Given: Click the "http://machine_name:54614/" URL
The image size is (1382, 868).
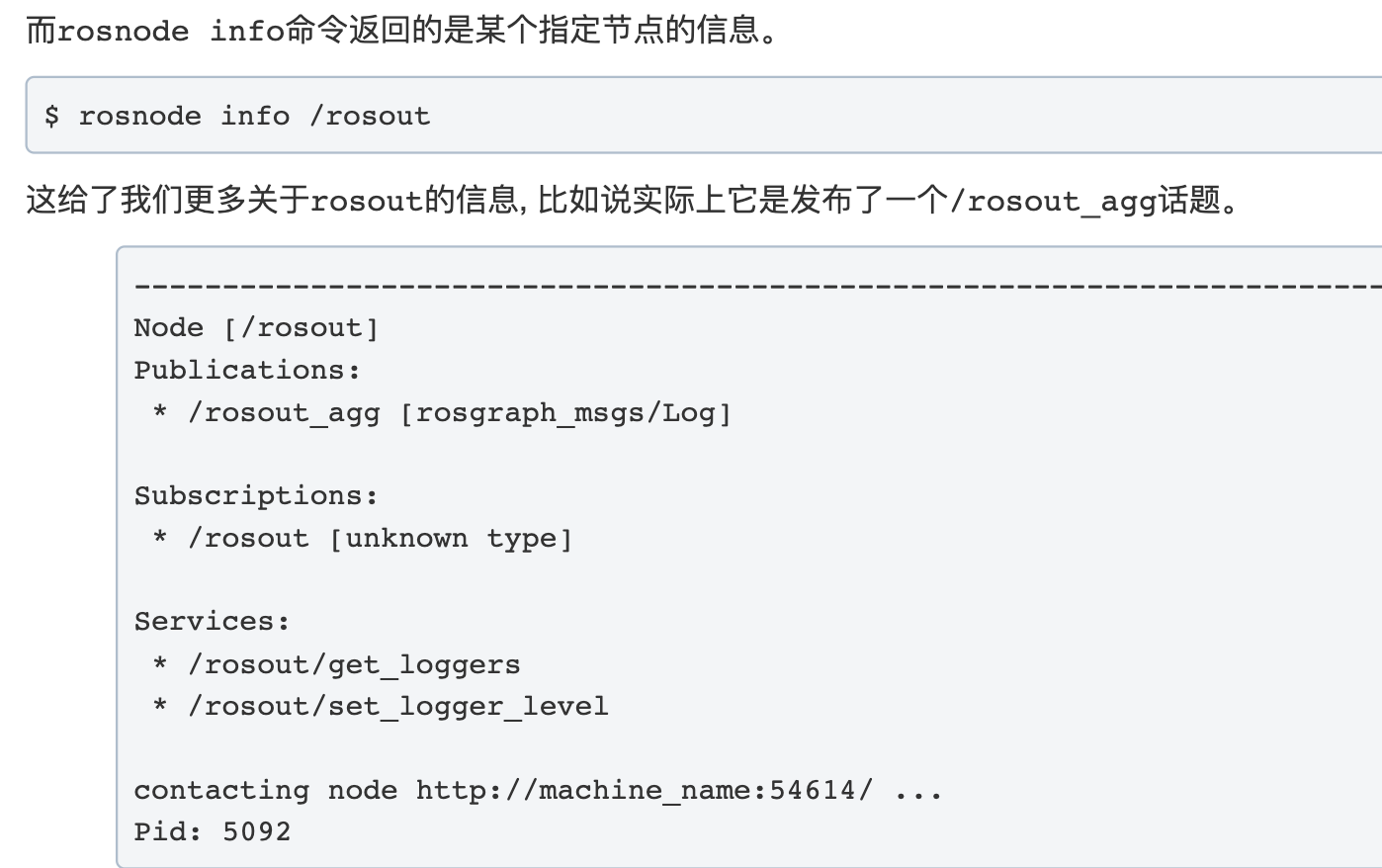Looking at the screenshot, I should (x=645, y=791).
